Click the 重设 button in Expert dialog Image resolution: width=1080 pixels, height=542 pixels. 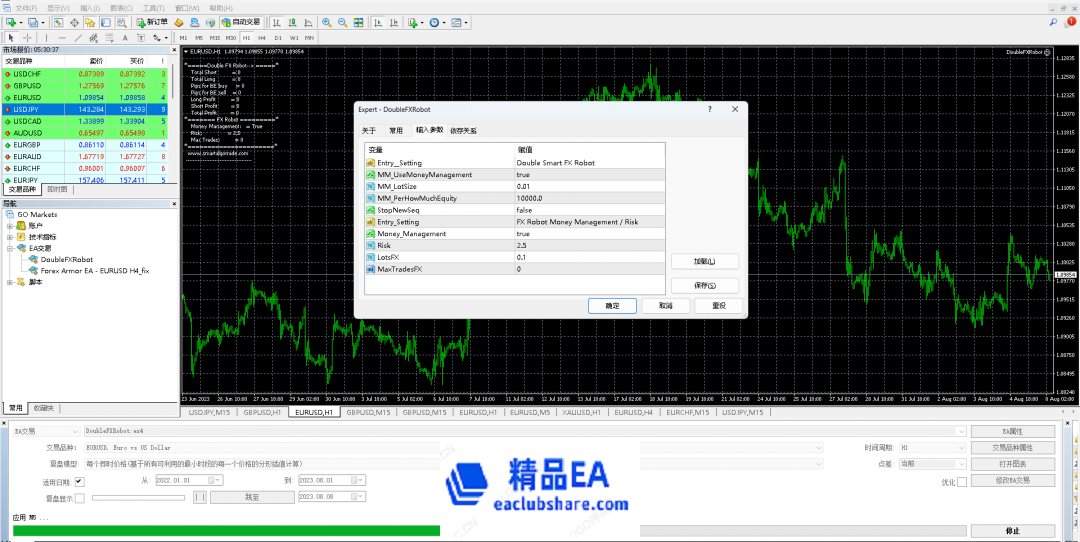718,306
